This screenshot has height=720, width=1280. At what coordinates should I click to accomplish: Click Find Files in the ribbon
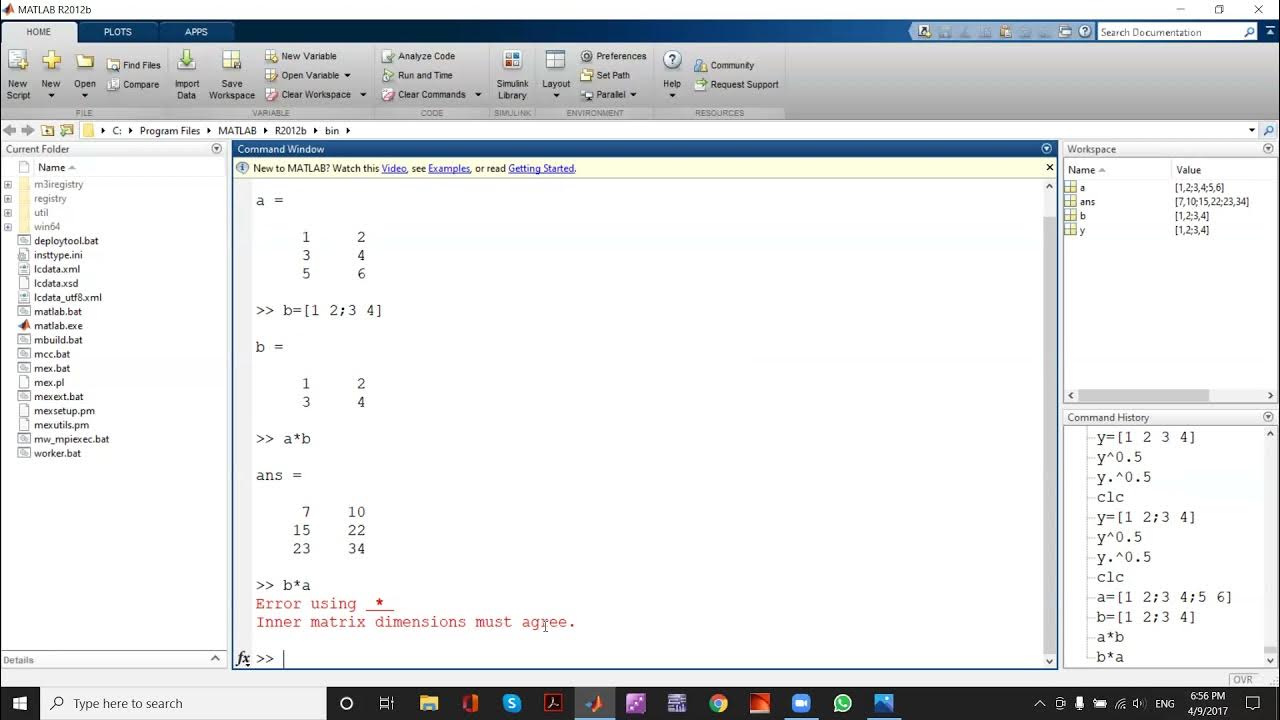point(134,65)
